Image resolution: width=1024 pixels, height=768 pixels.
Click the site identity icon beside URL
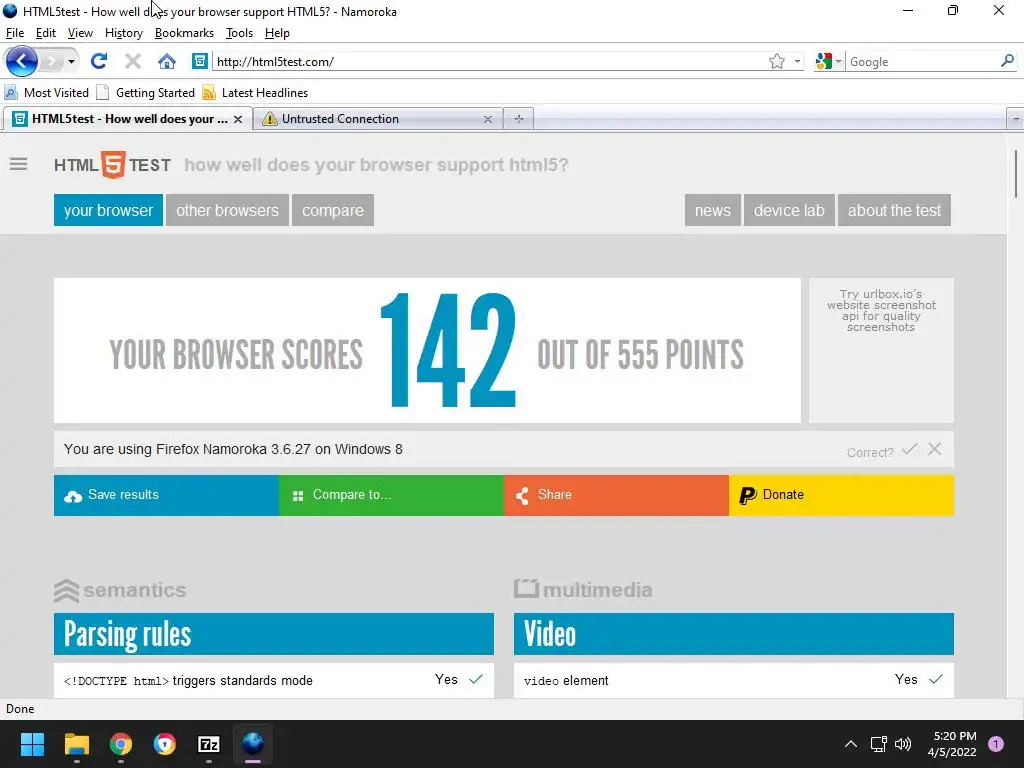point(200,61)
